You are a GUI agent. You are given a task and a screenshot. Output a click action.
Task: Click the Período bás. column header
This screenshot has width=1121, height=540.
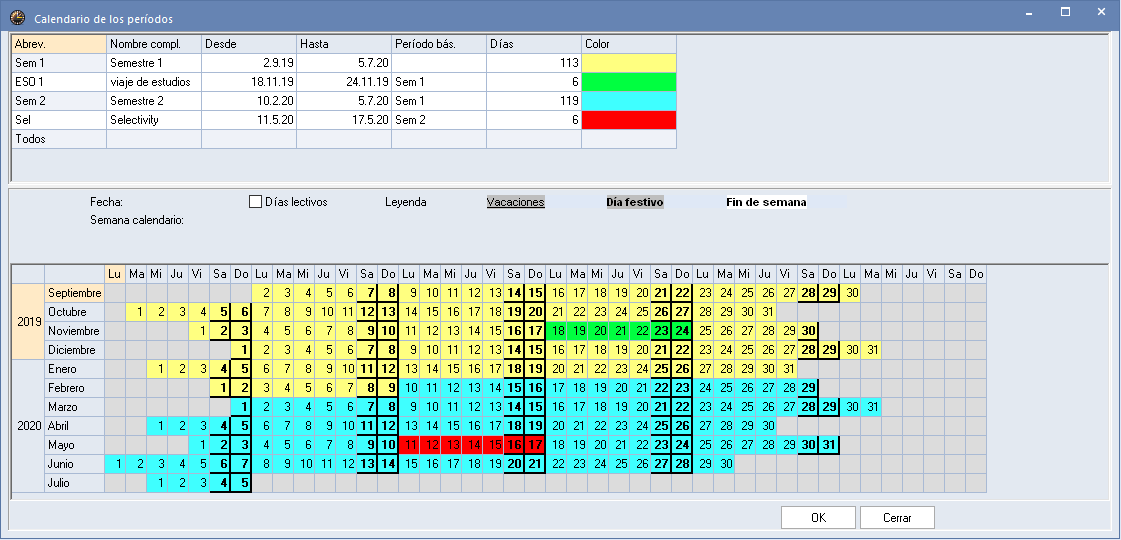[439, 44]
